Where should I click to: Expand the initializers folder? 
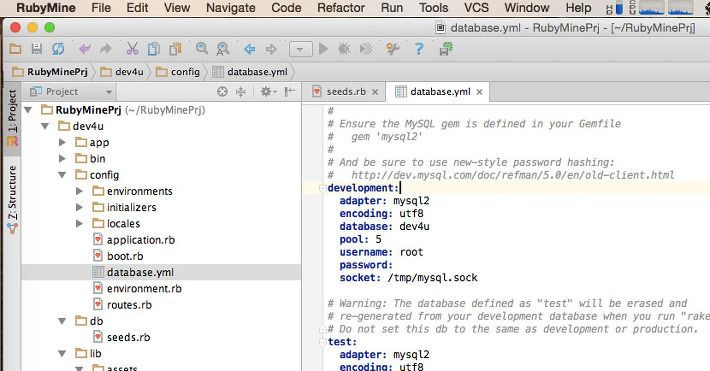coord(79,207)
